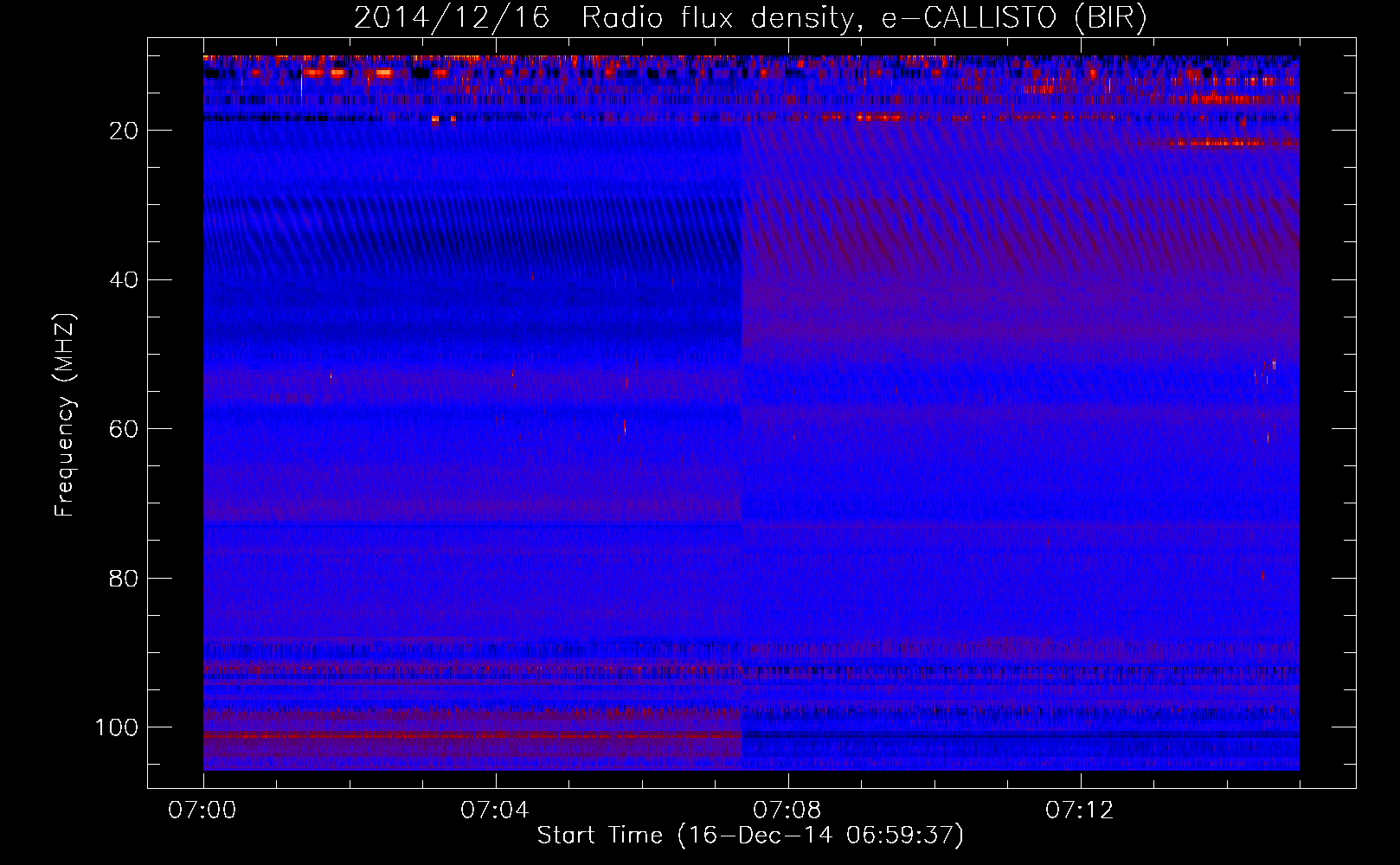
Task: Click the 100 frequency tick label
Action: 117,727
